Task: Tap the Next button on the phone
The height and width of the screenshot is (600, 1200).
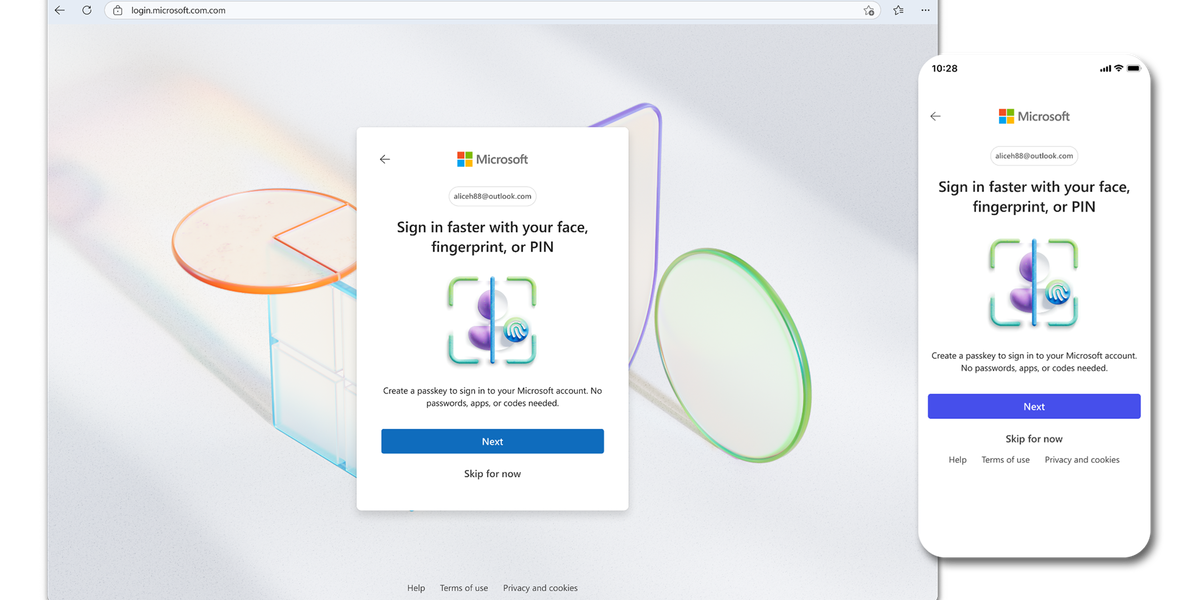Action: pyautogui.click(x=1034, y=407)
